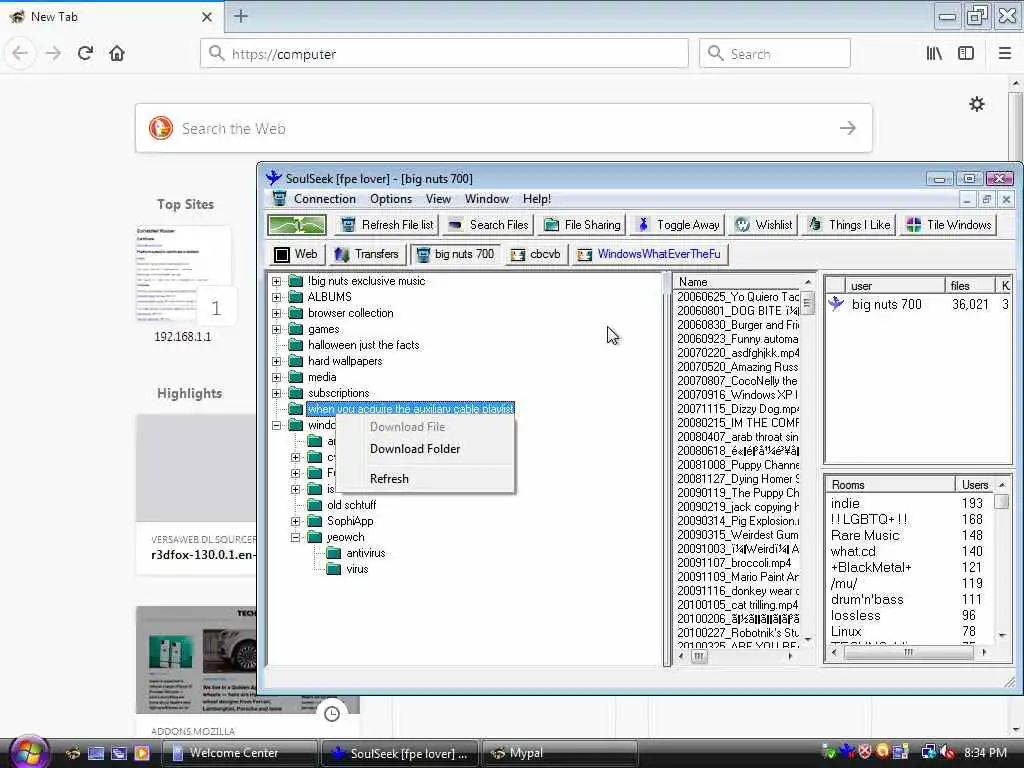Switch to the Transfers tab
Screen dimensions: 1024x768
click(367, 254)
